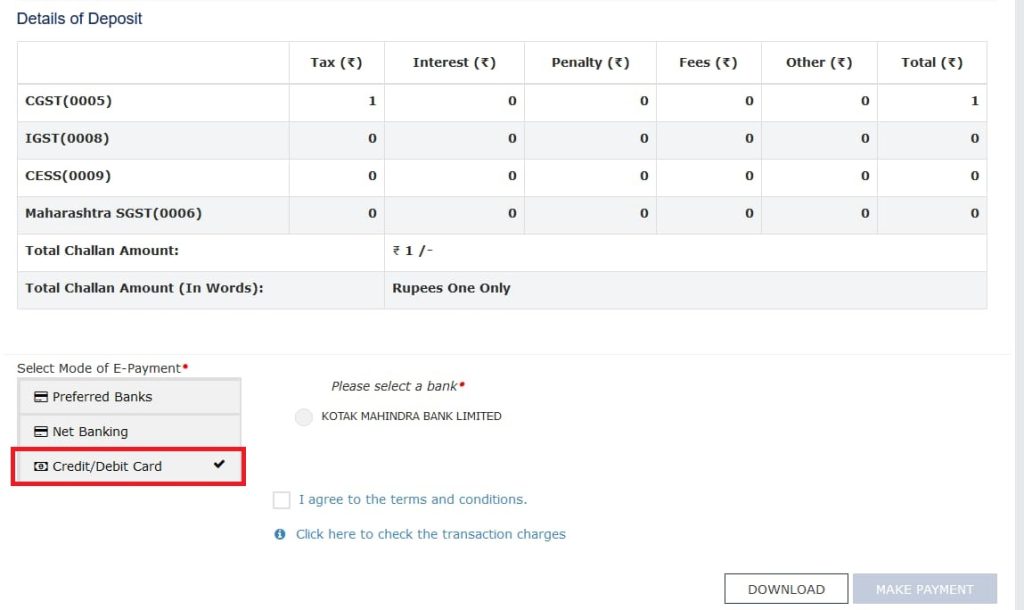Screen dimensions: 1024x610
Task: Tick the terms and conditions checkbox
Action: (x=282, y=500)
